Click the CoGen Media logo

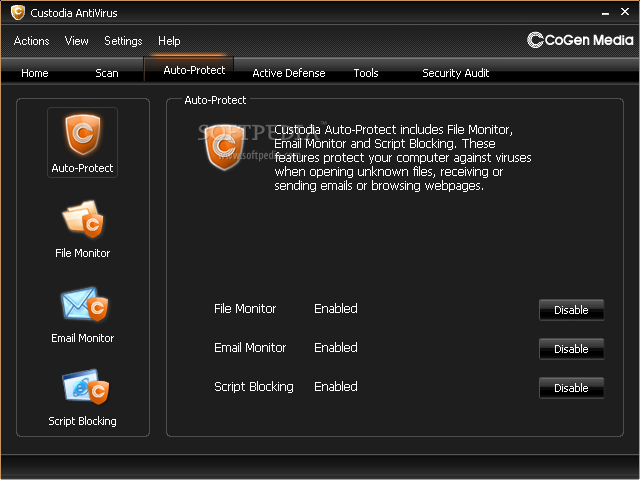pyautogui.click(x=580, y=40)
